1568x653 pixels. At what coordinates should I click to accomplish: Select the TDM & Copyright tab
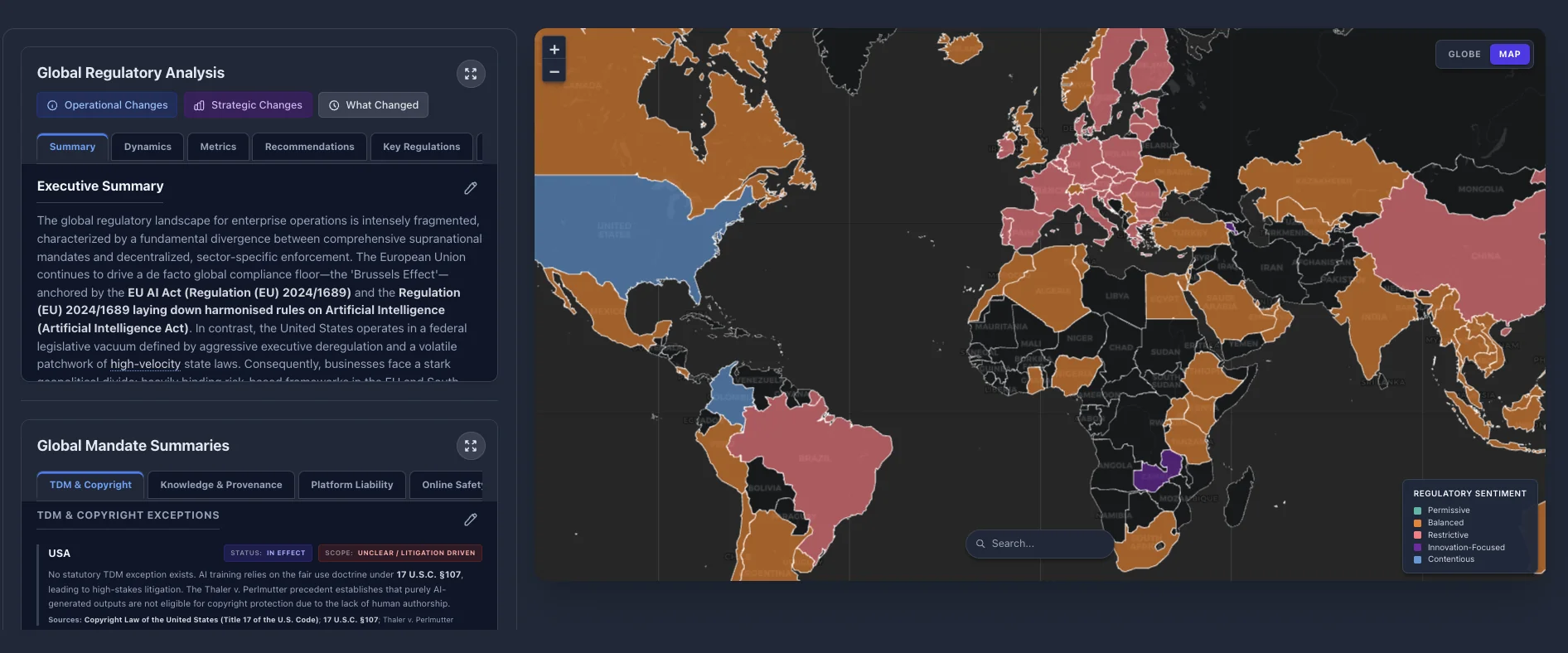point(90,485)
